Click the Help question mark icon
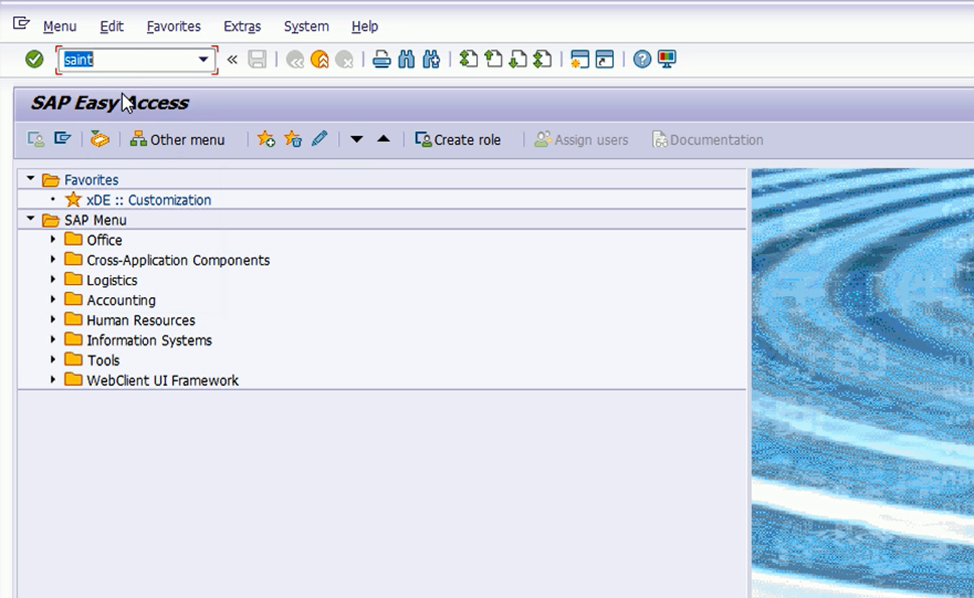The width and height of the screenshot is (974, 598). pos(642,60)
